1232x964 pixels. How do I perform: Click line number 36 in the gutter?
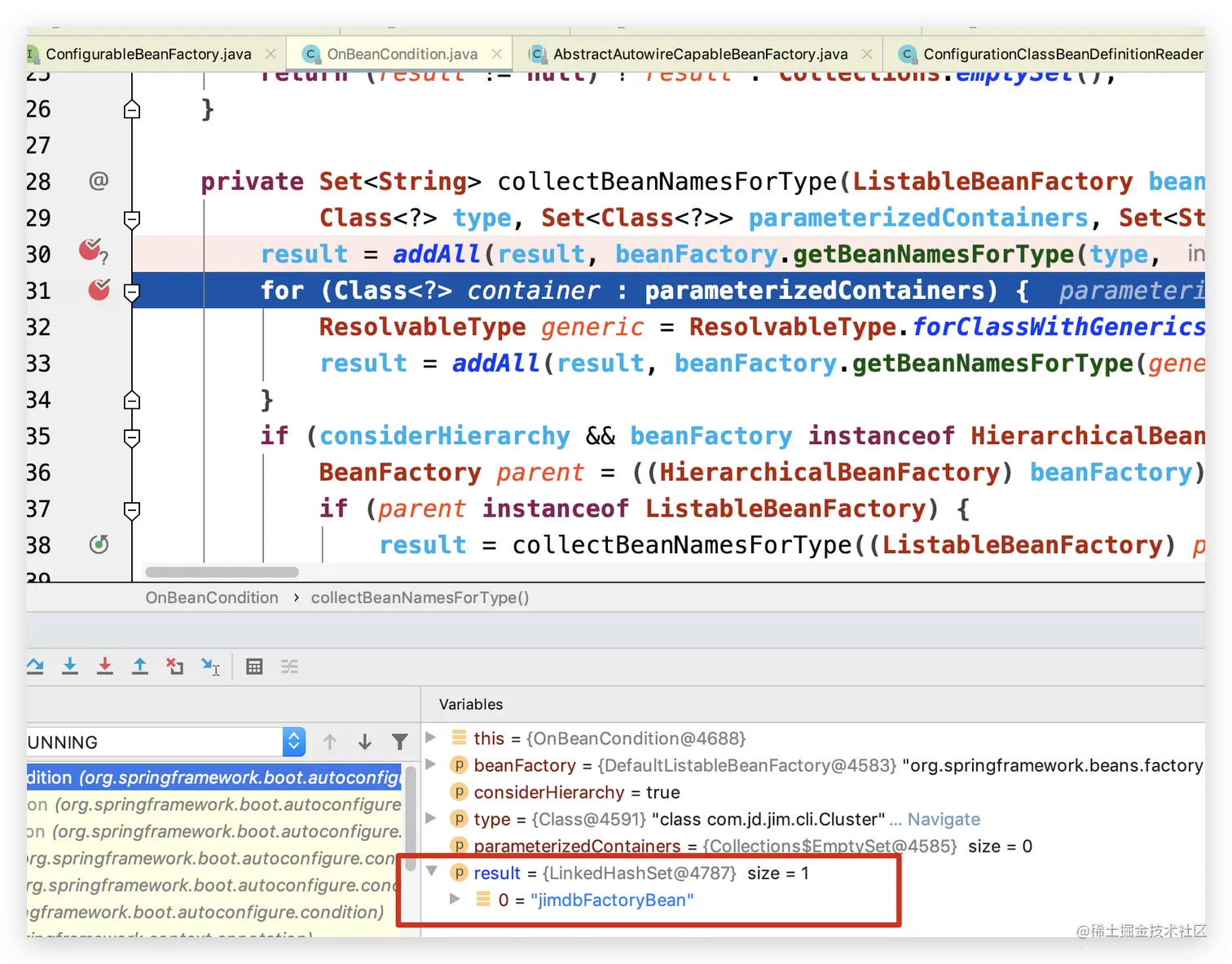coord(38,473)
